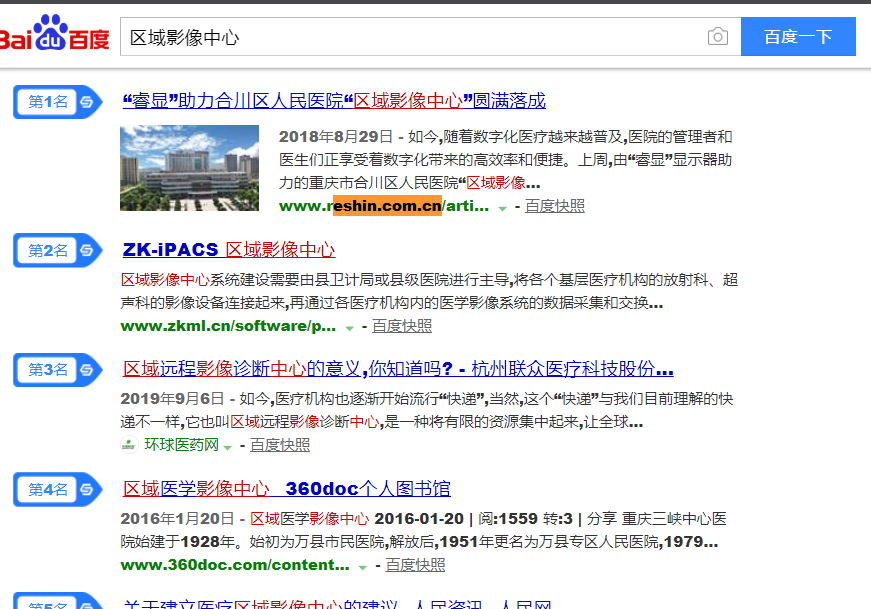
Task: Click the www.zkml.cn/software/p... URL
Action: (x=228, y=326)
